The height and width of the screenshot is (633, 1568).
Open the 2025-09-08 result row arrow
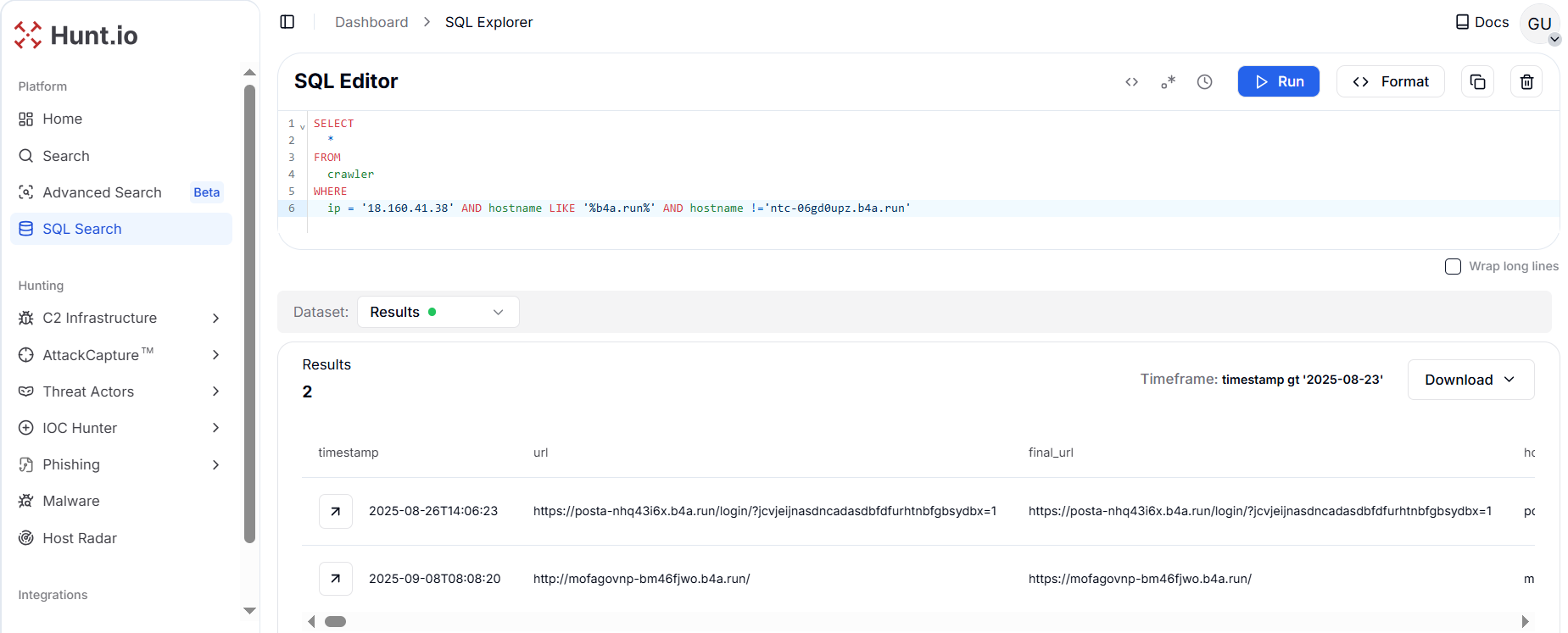click(x=336, y=579)
